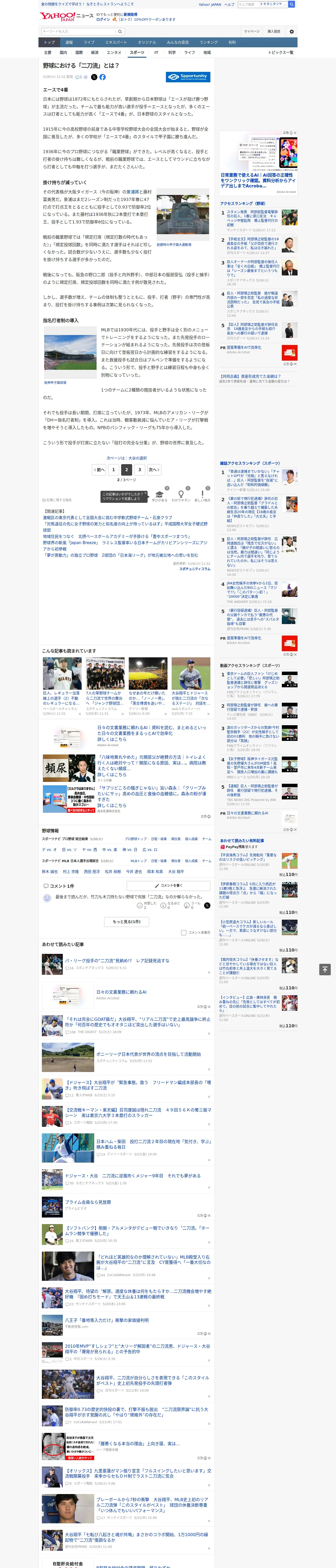336x1568 pixels.
Task: Open トピックス一覧 link
Action: pyautogui.click(x=281, y=52)
